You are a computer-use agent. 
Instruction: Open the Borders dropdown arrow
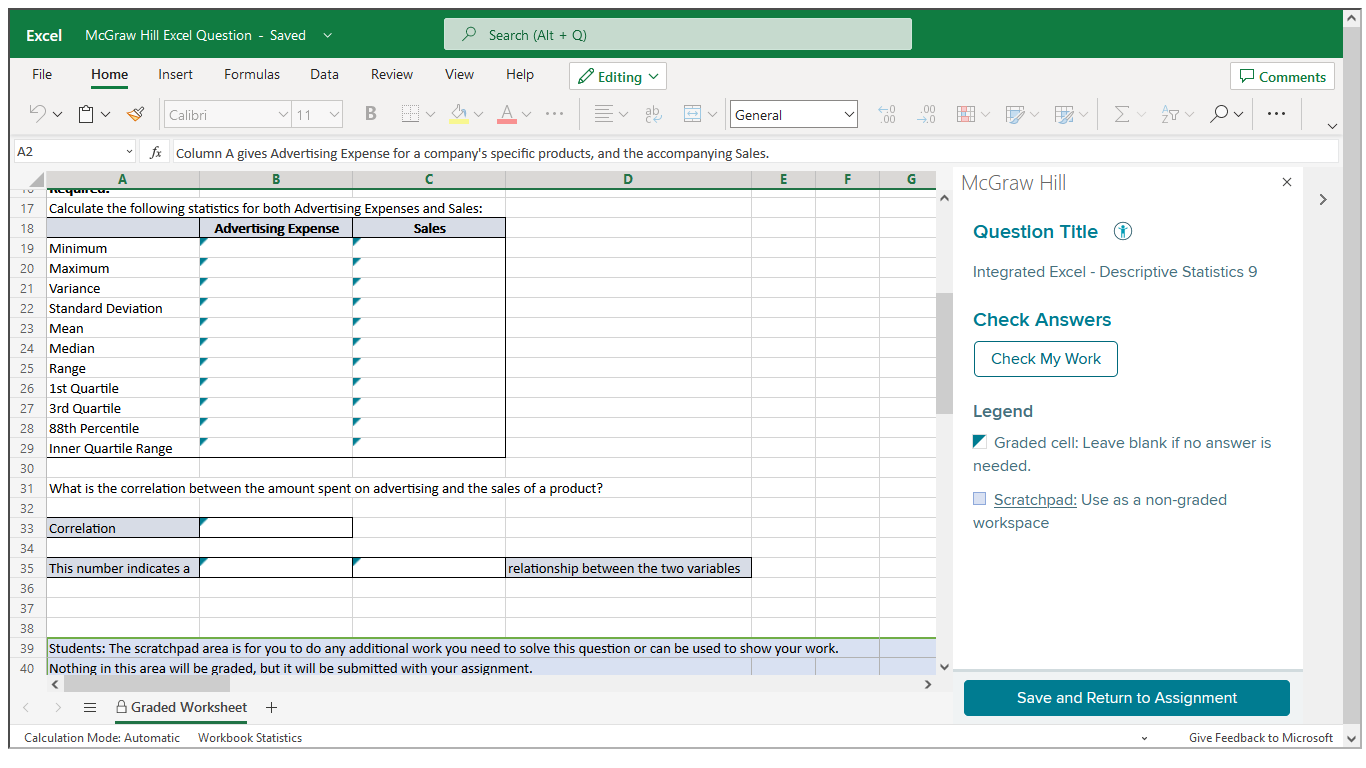point(427,113)
